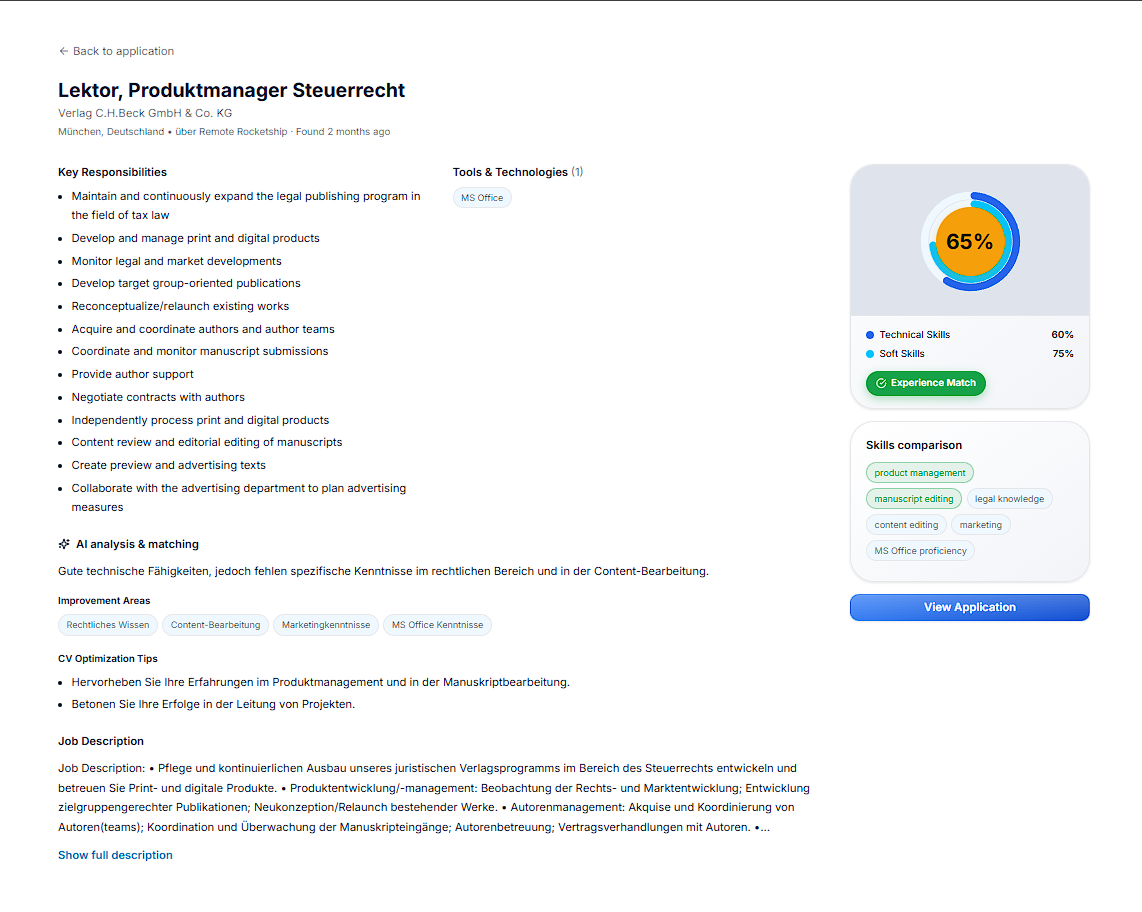Select the Rechtliches Wissen improvement chip
Image resolution: width=1142 pixels, height=912 pixels.
(x=108, y=625)
